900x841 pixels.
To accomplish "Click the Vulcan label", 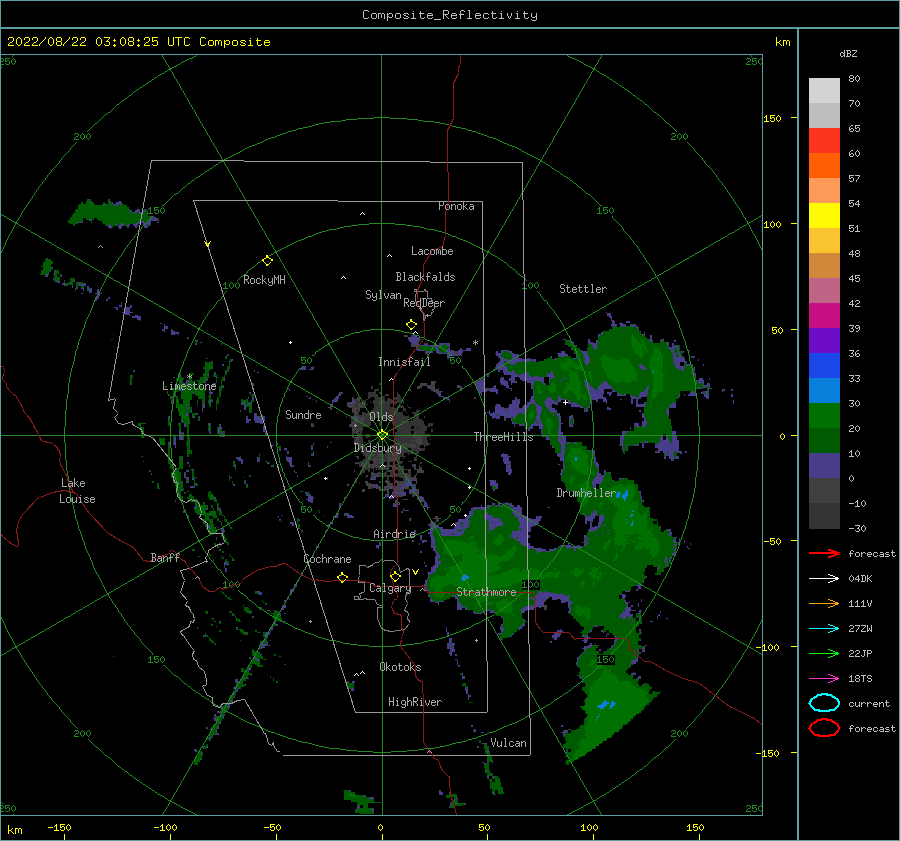I will tap(508, 743).
